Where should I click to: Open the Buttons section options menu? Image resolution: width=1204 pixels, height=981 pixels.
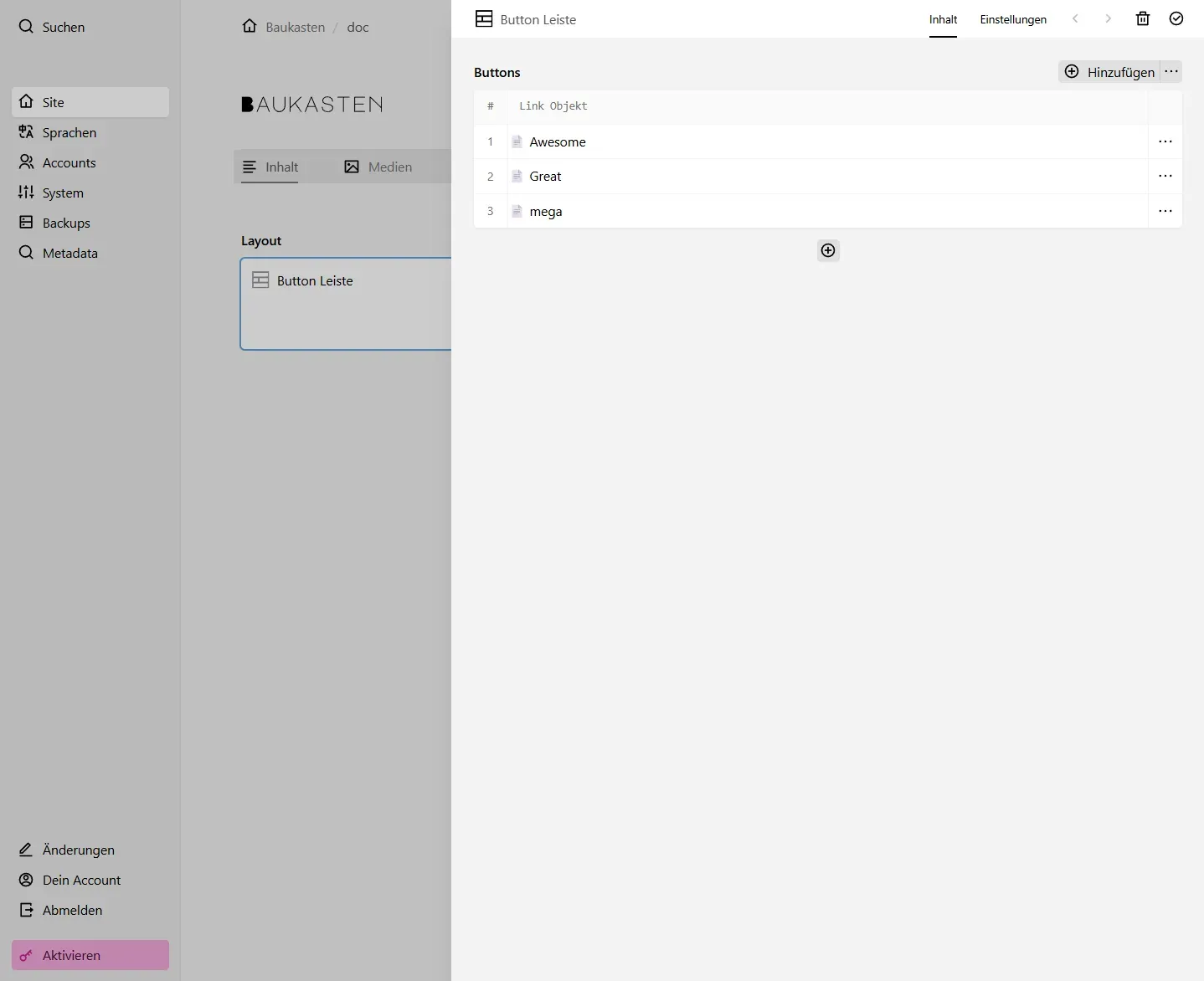point(1171,72)
